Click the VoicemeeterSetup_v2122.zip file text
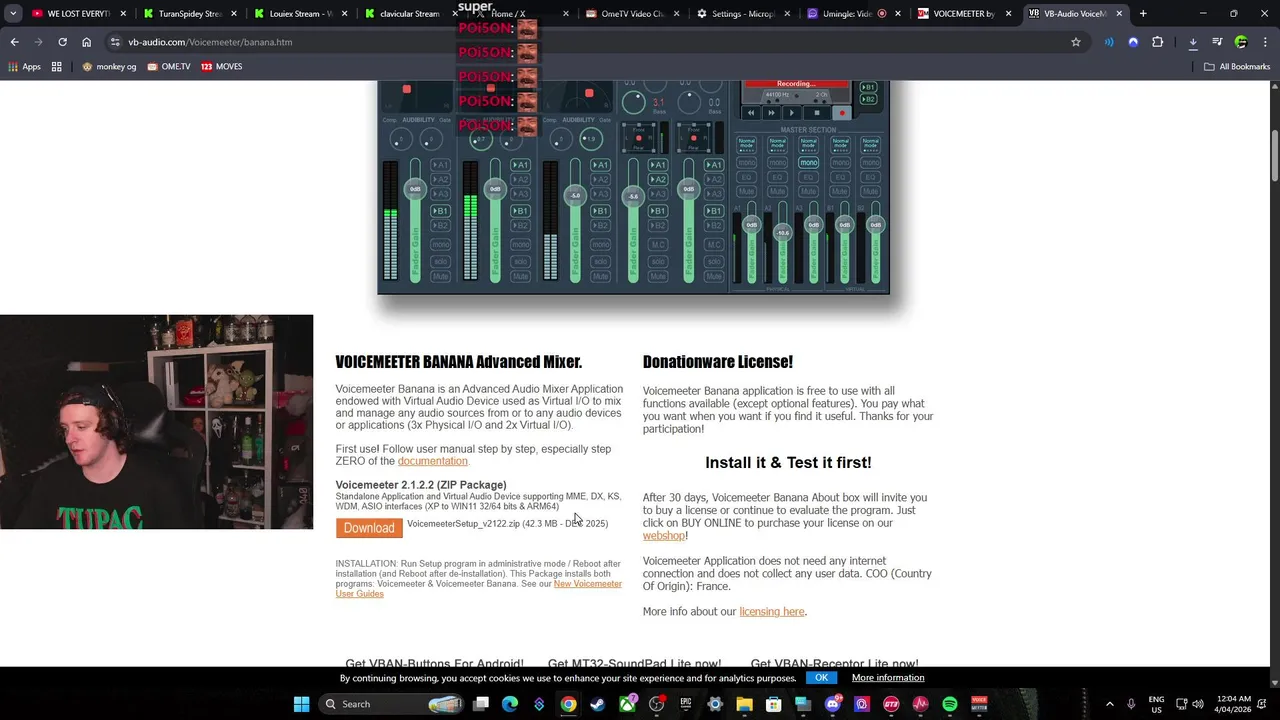 coord(463,524)
